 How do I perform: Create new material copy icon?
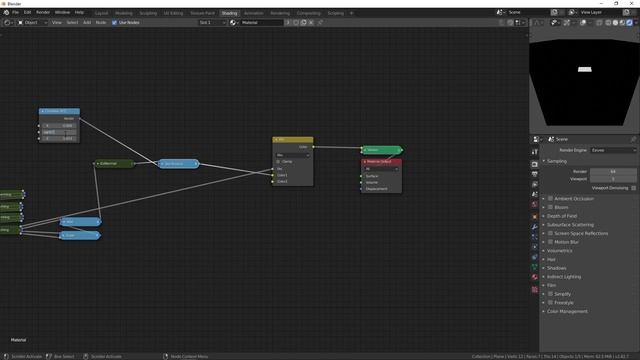point(303,22)
